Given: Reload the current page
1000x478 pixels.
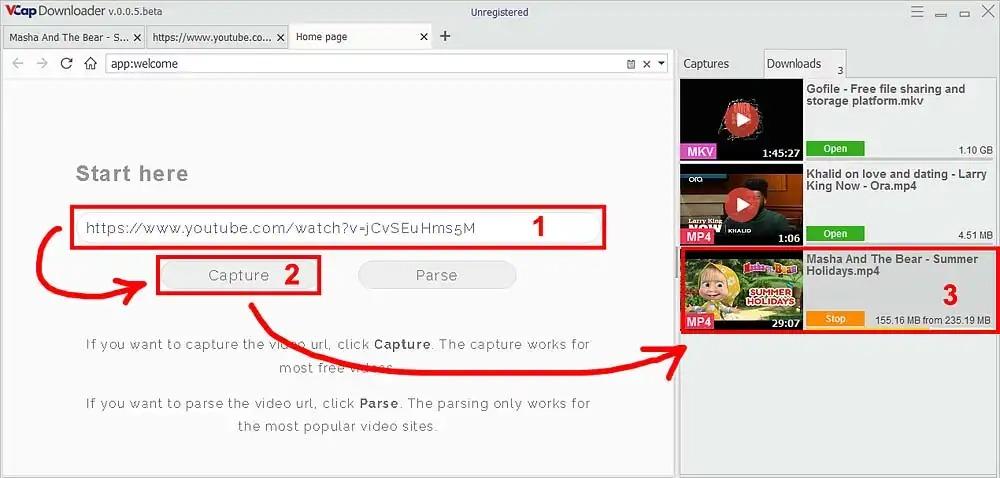Looking at the screenshot, I should click(66, 63).
